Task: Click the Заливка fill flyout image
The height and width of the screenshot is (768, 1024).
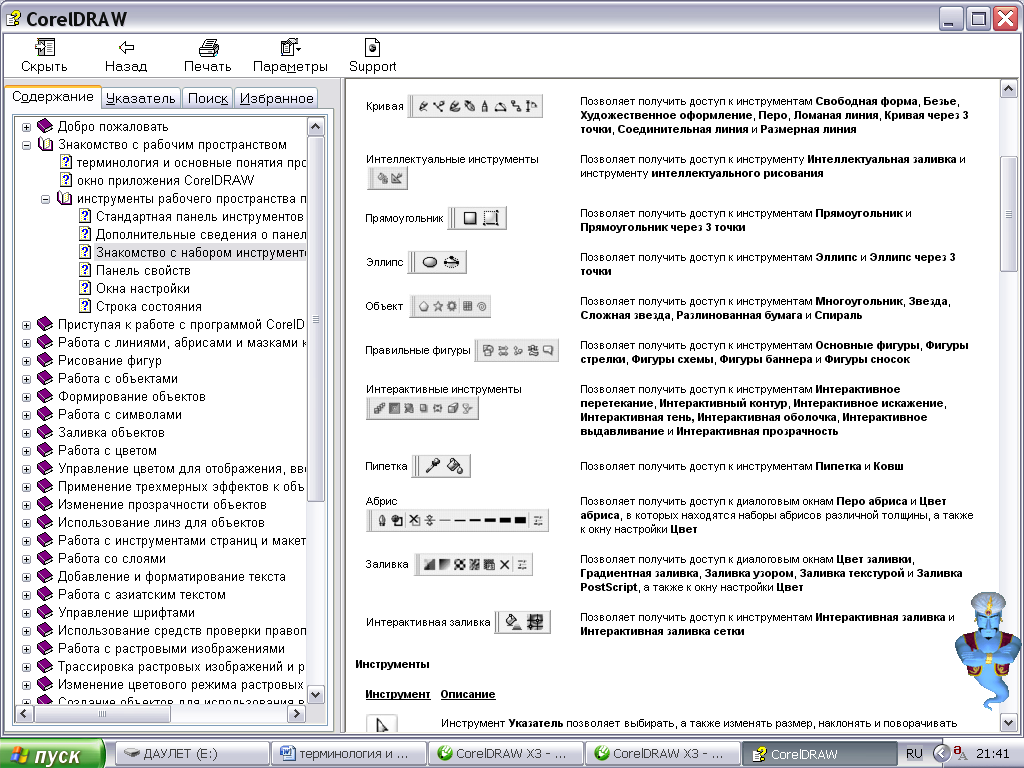Action: coord(474,564)
